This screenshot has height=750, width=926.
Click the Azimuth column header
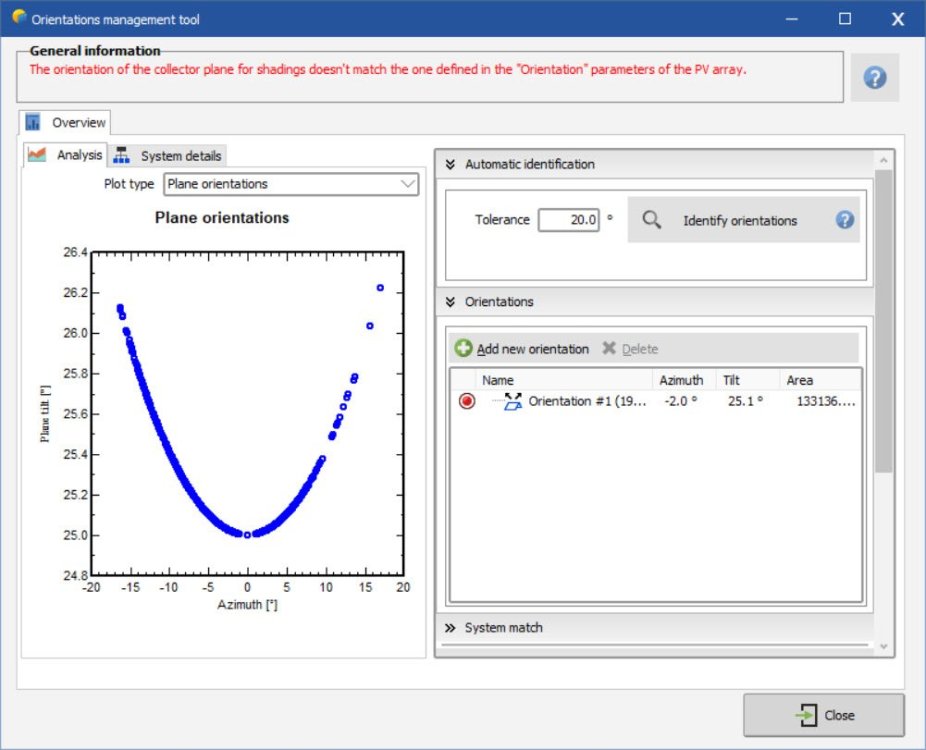click(x=680, y=380)
